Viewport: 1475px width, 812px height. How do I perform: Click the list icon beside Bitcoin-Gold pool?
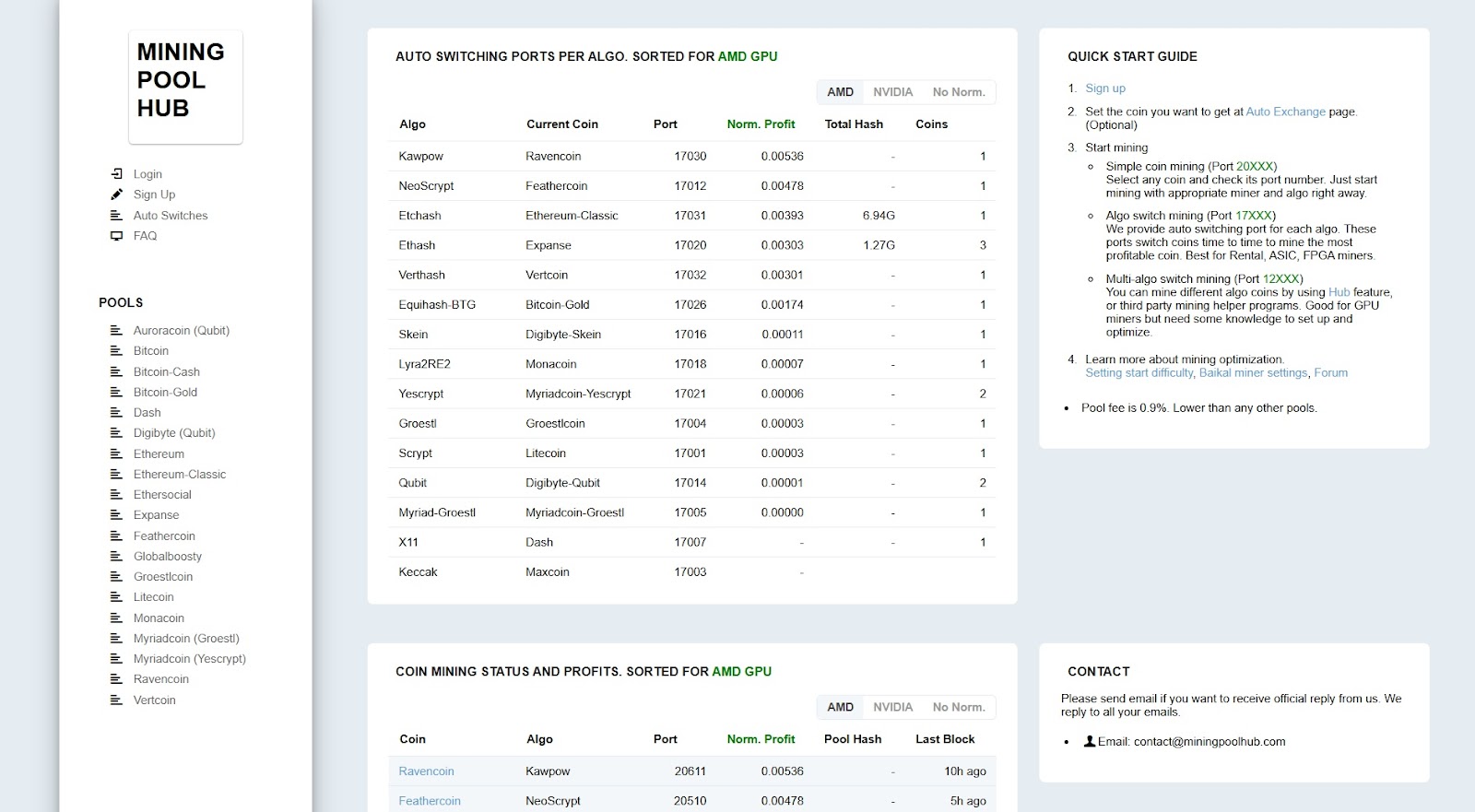click(116, 392)
